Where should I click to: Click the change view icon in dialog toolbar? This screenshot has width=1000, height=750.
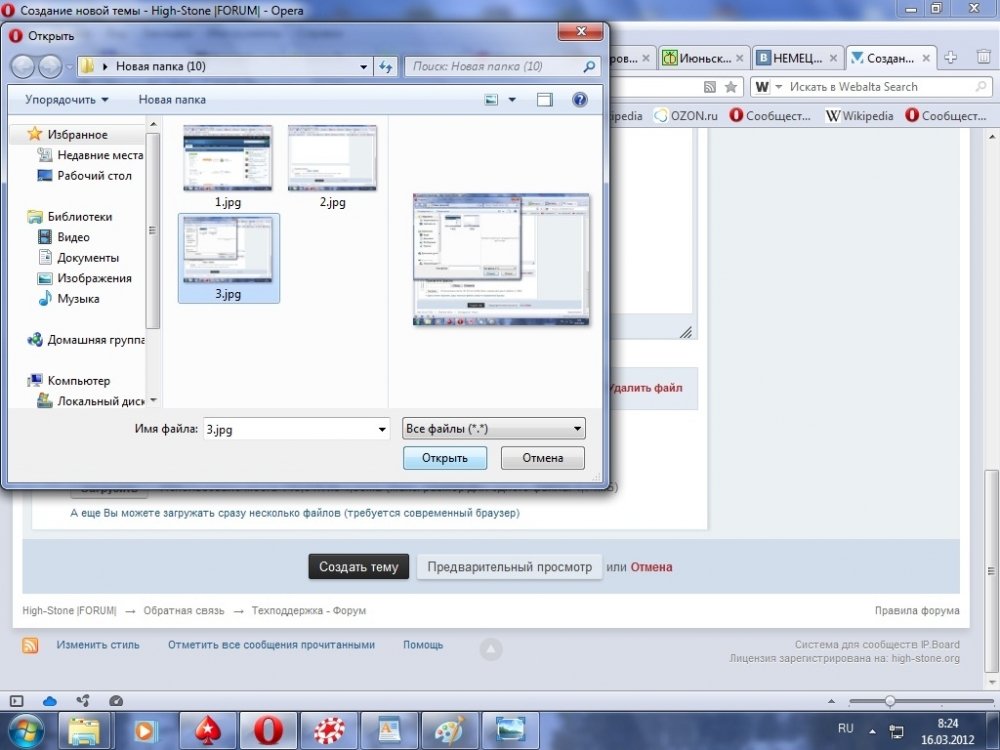point(491,99)
